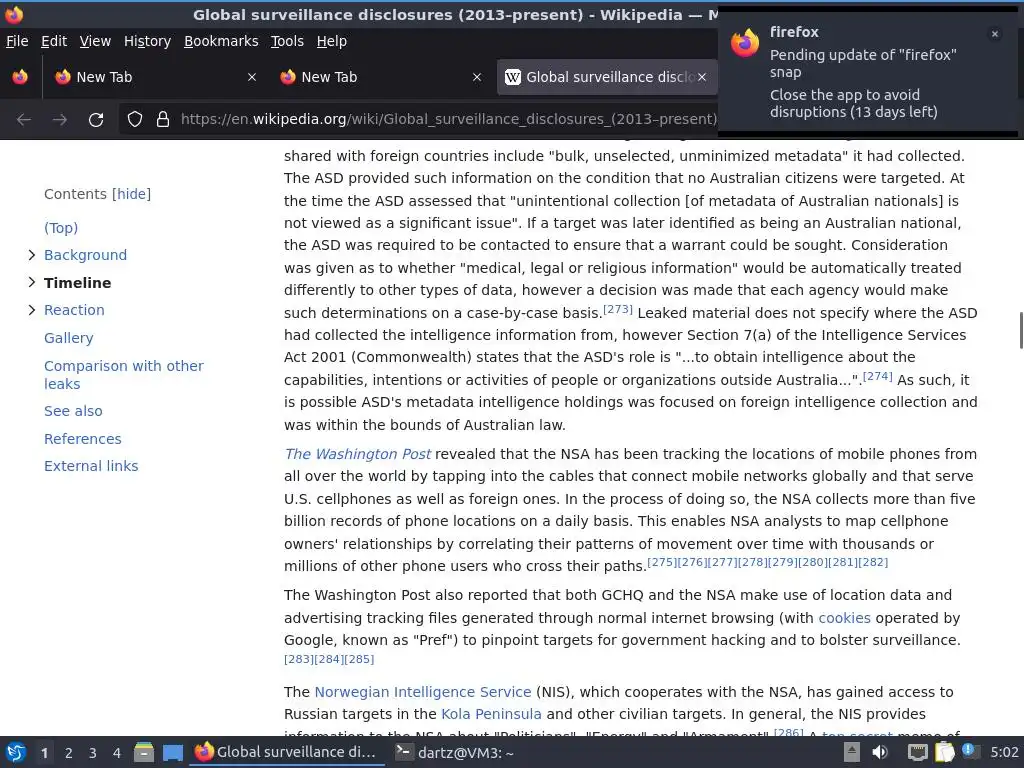This screenshot has width=1024, height=768.
Task: Jump to References section
Action: [82, 439]
